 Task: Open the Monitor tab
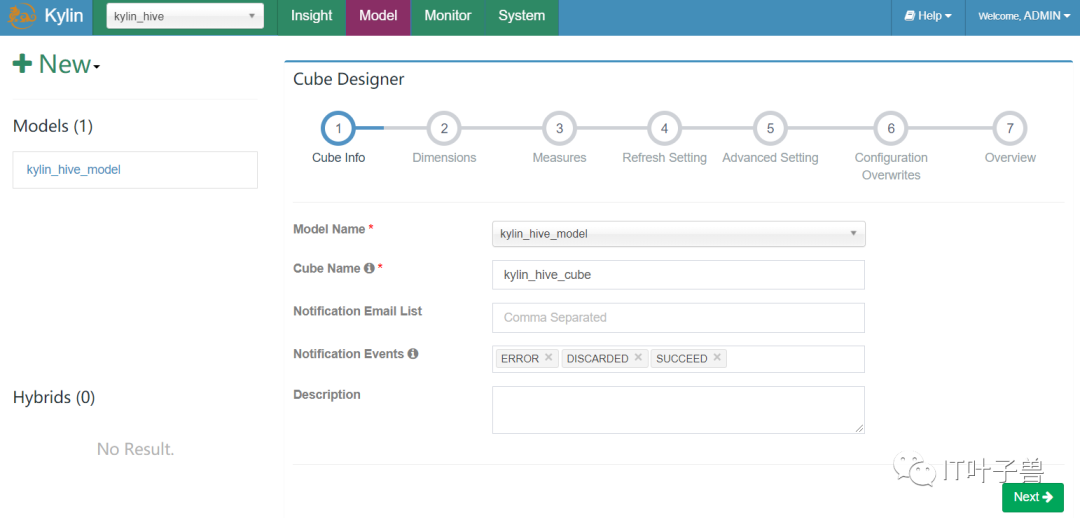pos(448,16)
